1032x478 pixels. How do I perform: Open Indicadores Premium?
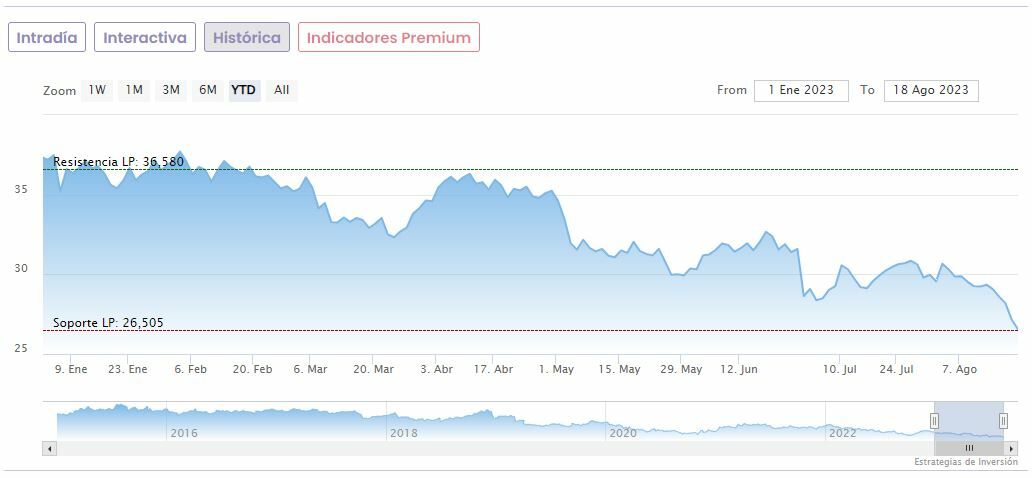[x=388, y=38]
